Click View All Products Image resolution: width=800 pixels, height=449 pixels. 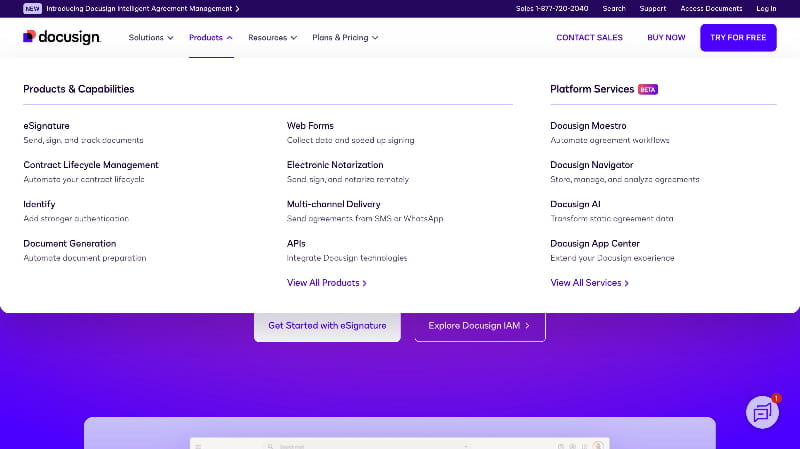click(327, 283)
